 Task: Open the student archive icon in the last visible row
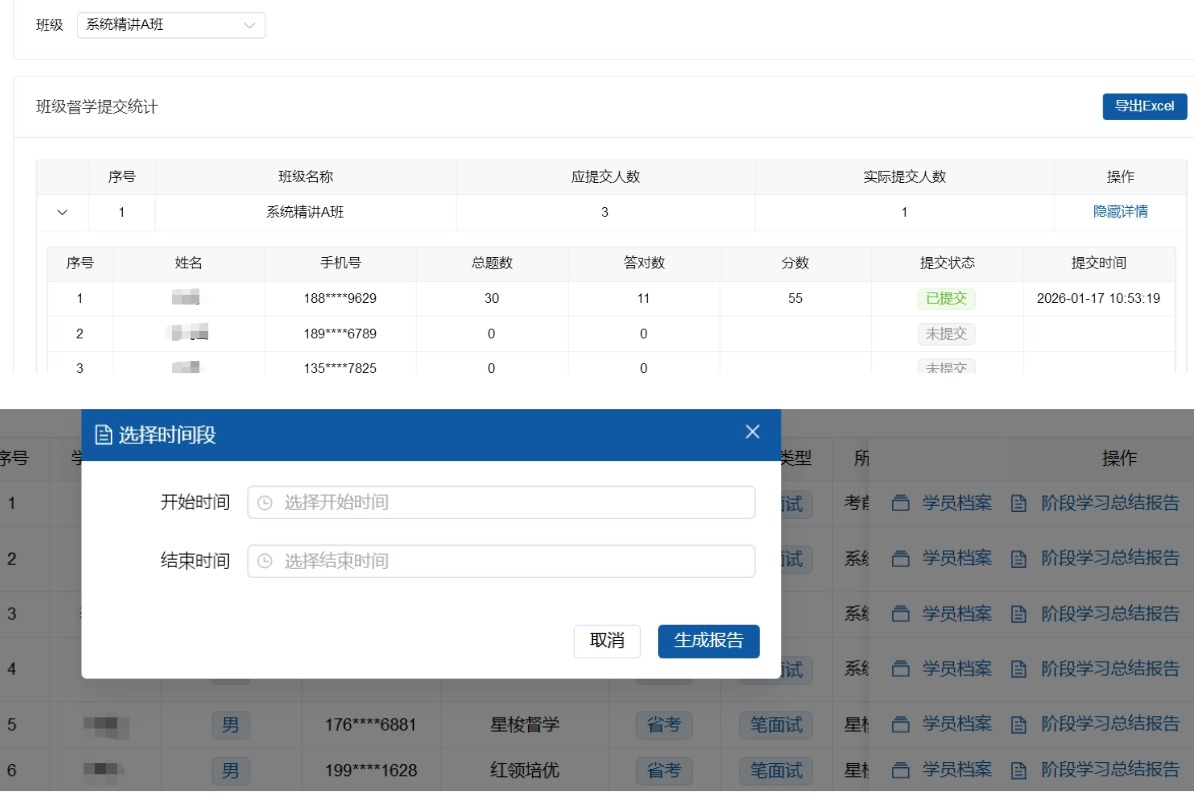901,770
